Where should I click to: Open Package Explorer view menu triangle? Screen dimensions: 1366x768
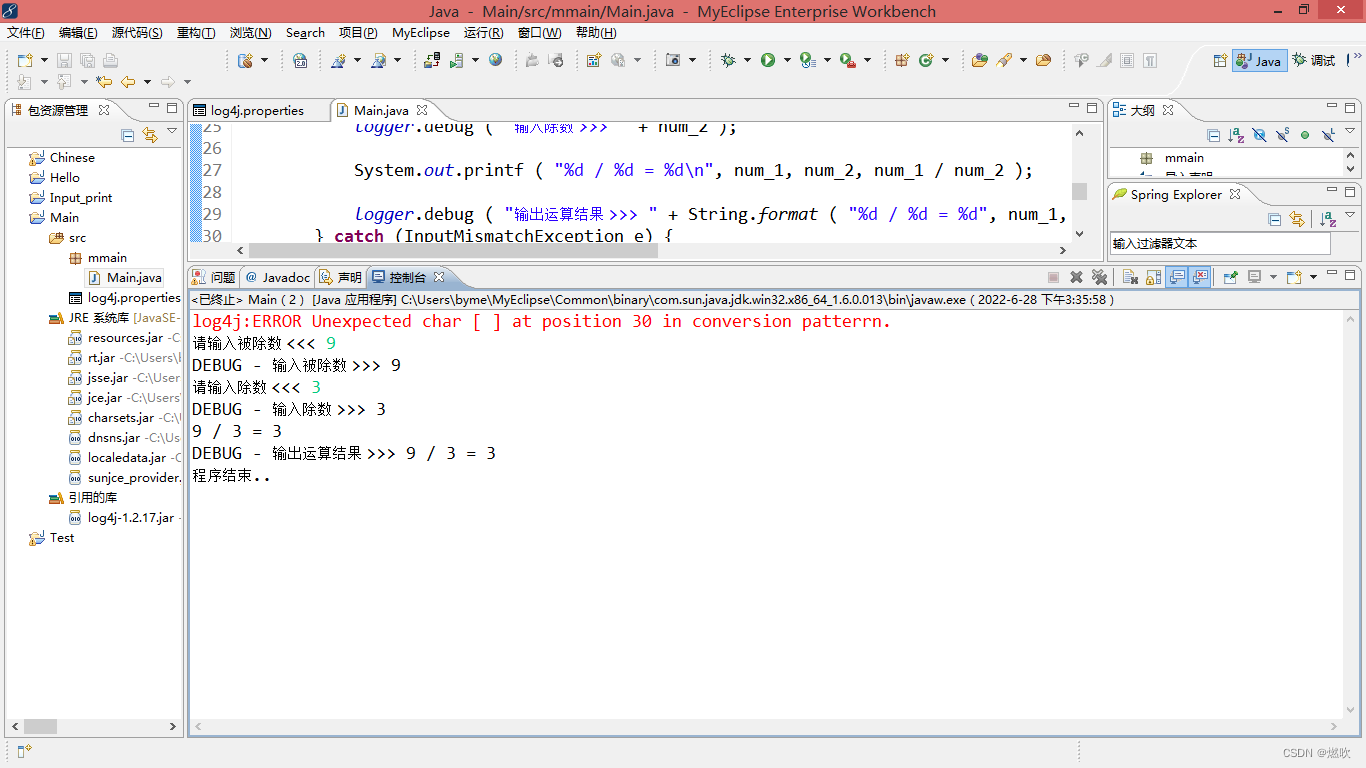pyautogui.click(x=172, y=132)
